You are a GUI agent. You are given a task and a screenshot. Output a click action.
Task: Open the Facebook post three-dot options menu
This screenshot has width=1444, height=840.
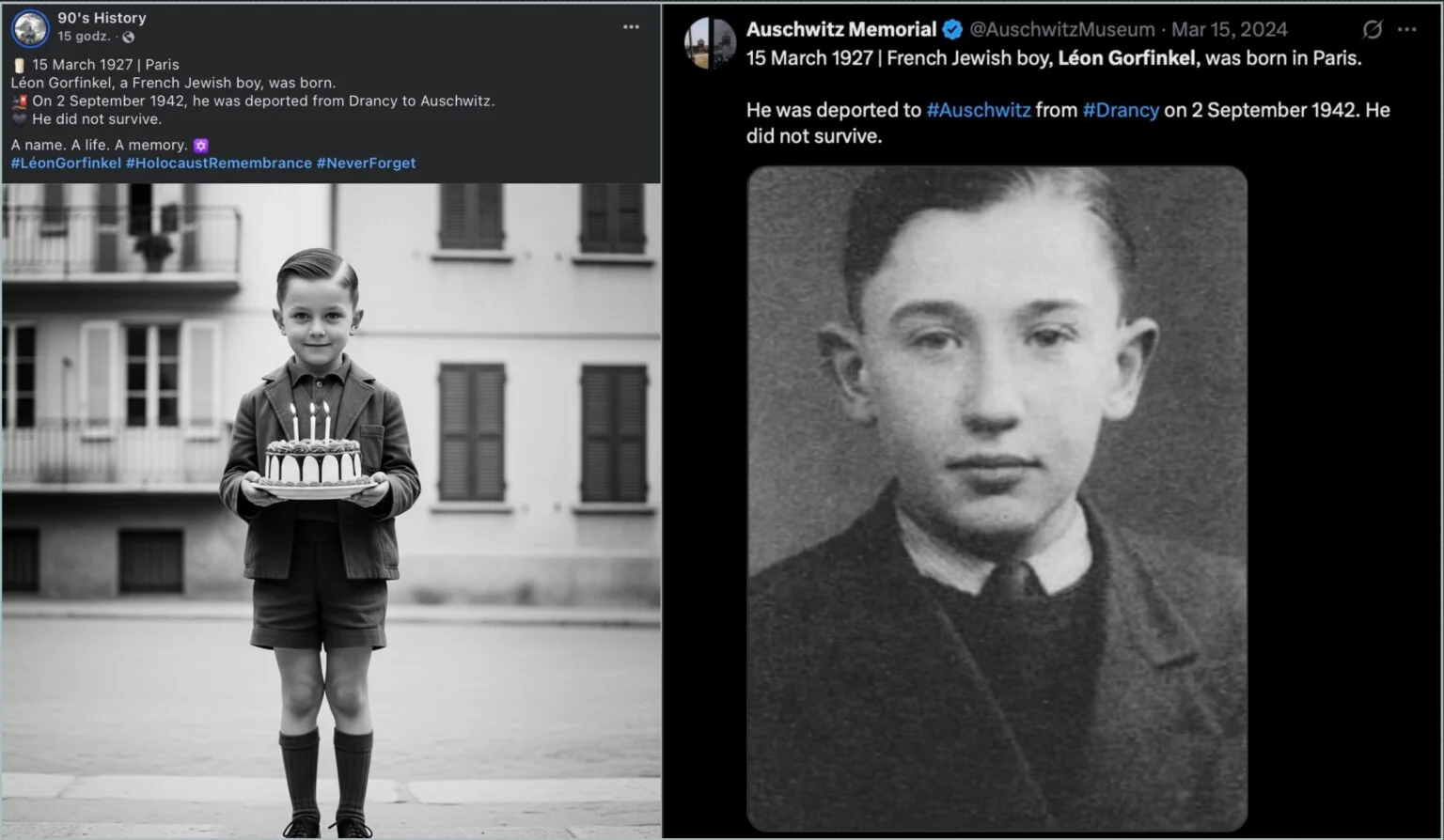pos(631,26)
